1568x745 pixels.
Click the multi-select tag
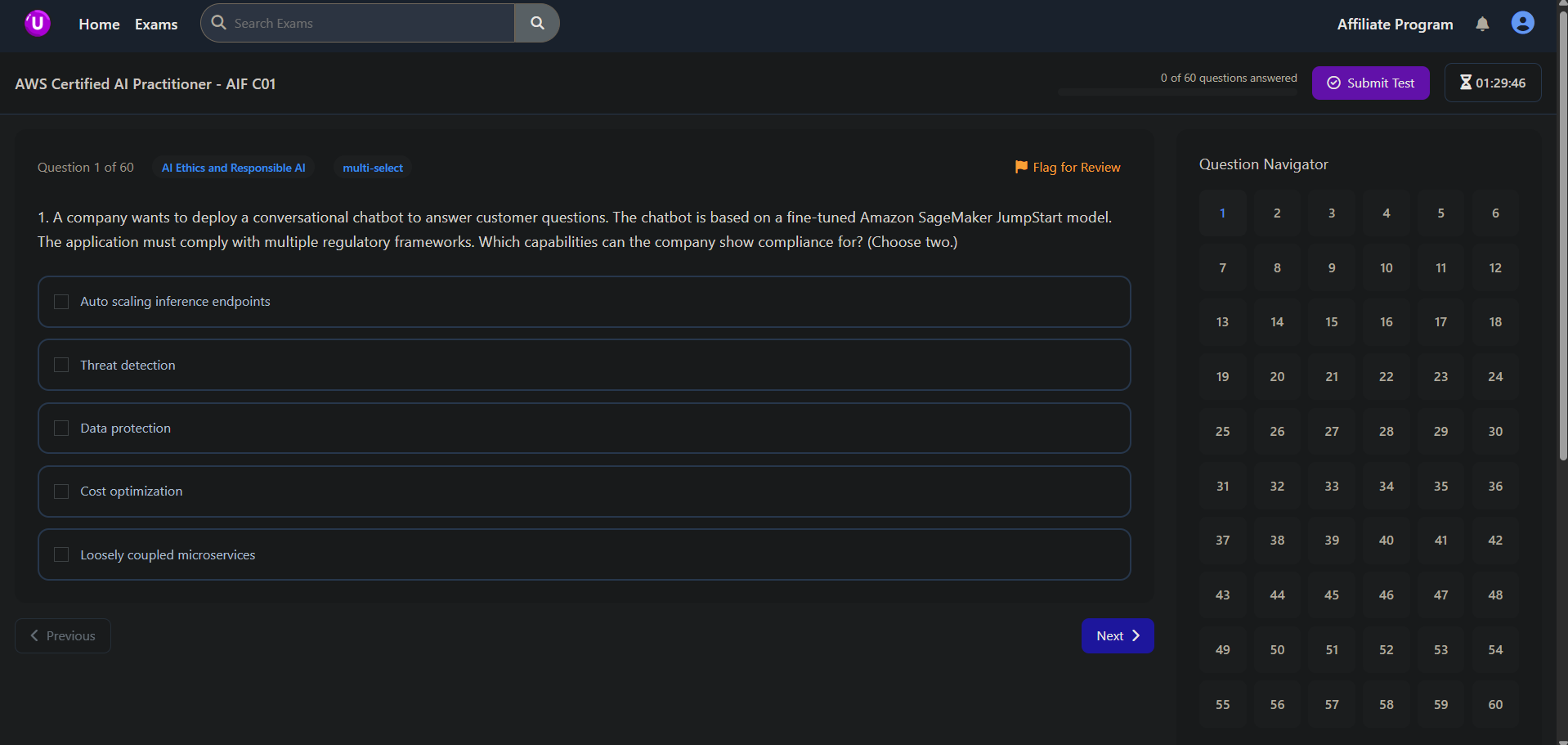[x=373, y=168]
